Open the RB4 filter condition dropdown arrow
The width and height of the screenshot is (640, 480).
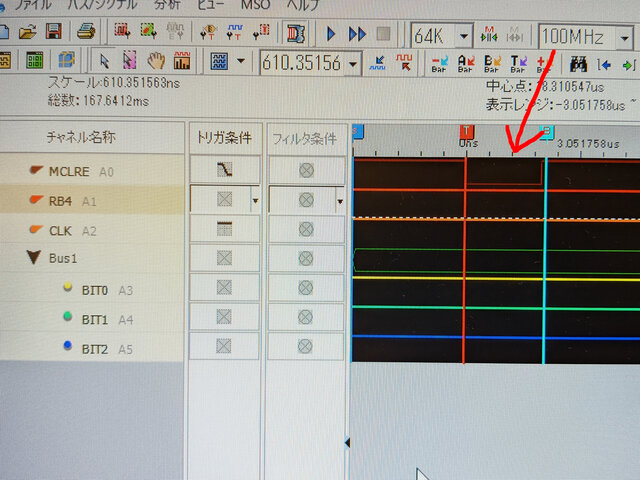(340, 201)
